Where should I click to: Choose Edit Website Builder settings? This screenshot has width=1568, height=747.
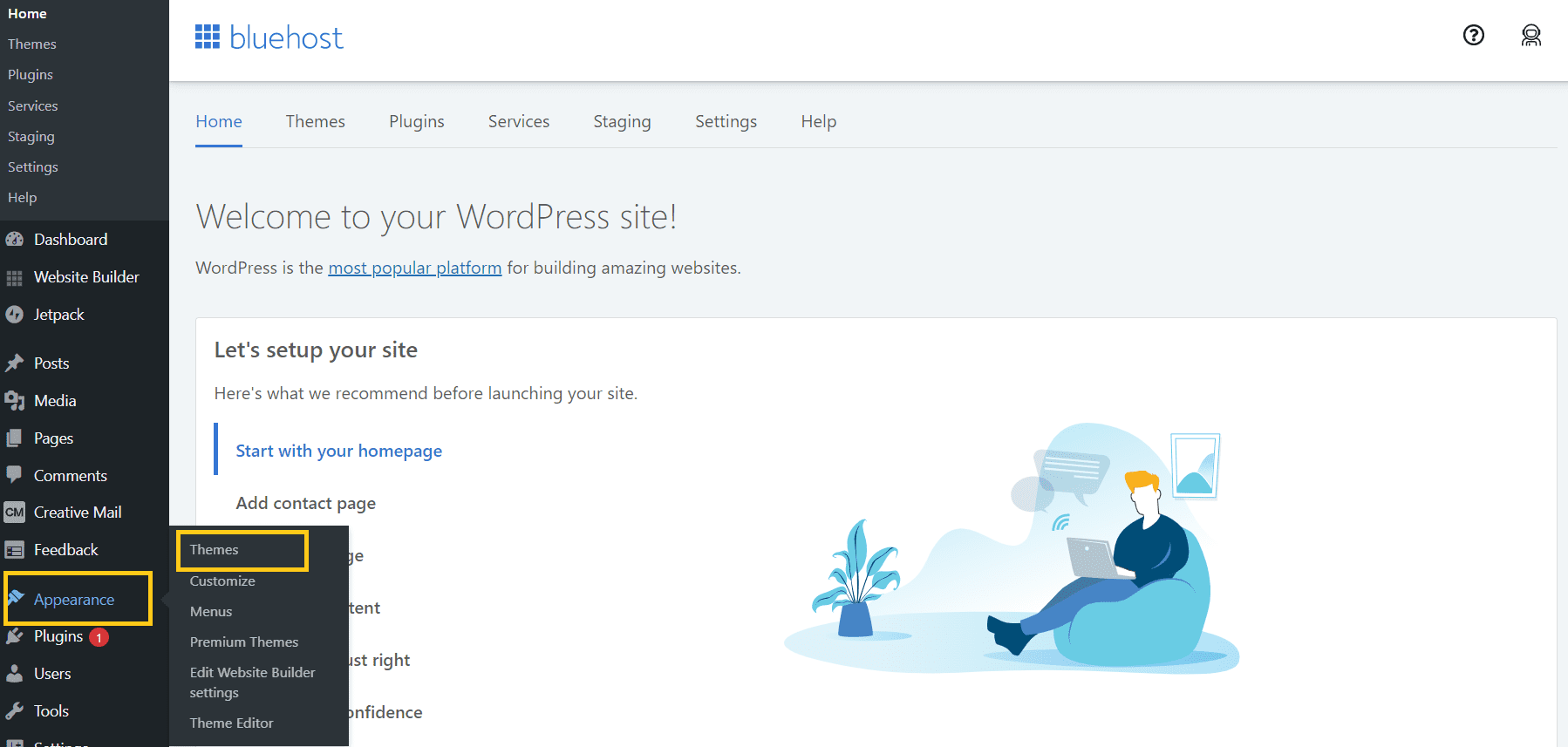[253, 682]
